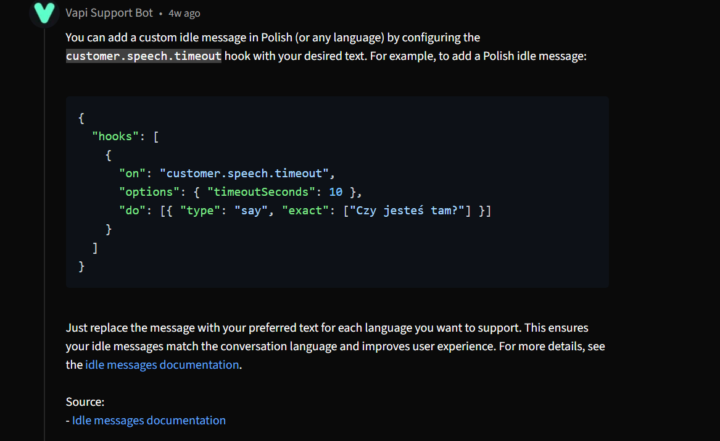Click the "hooks" key in the code block

(115, 135)
